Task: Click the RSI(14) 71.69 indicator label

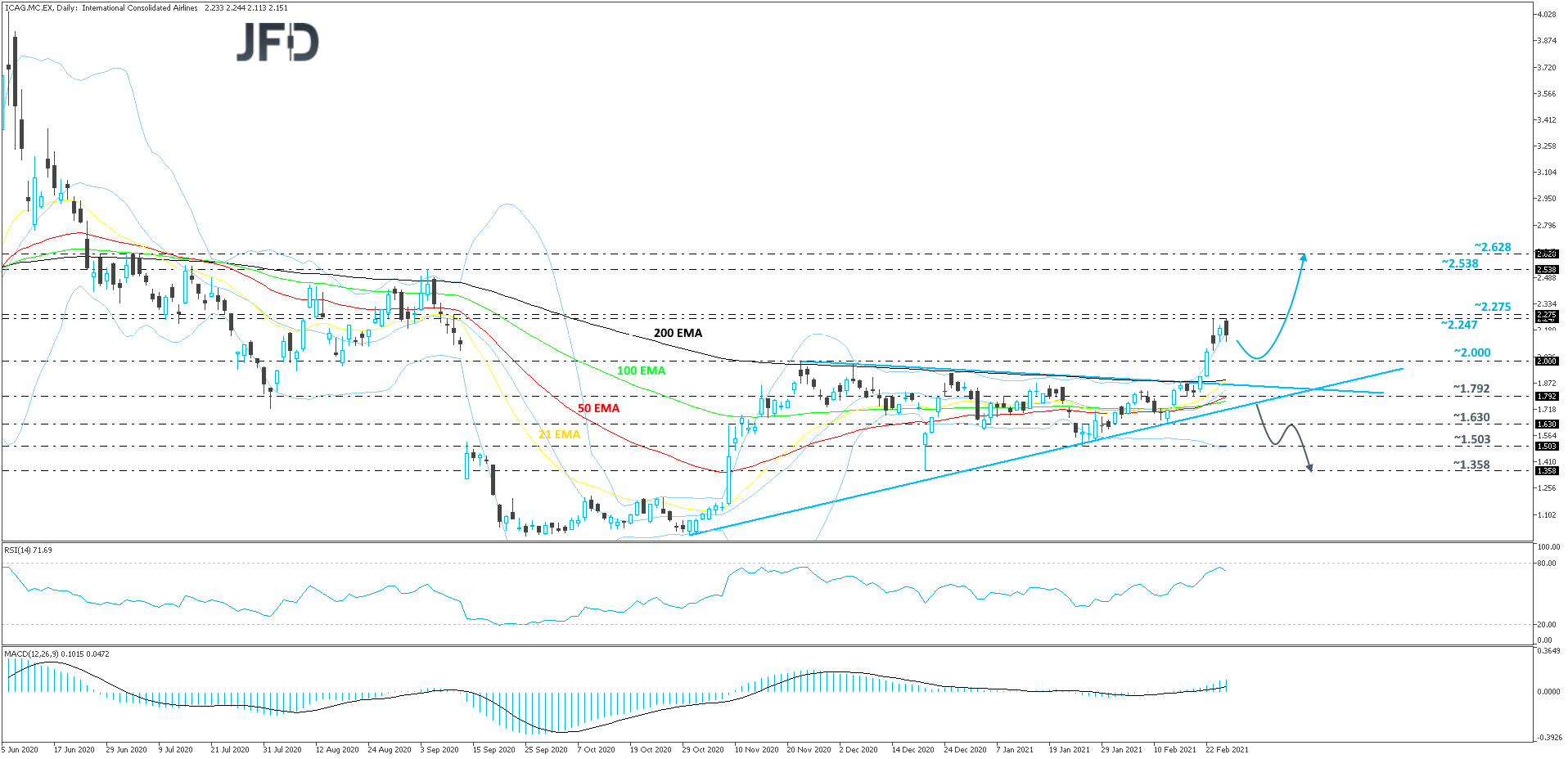Action: pos(27,551)
